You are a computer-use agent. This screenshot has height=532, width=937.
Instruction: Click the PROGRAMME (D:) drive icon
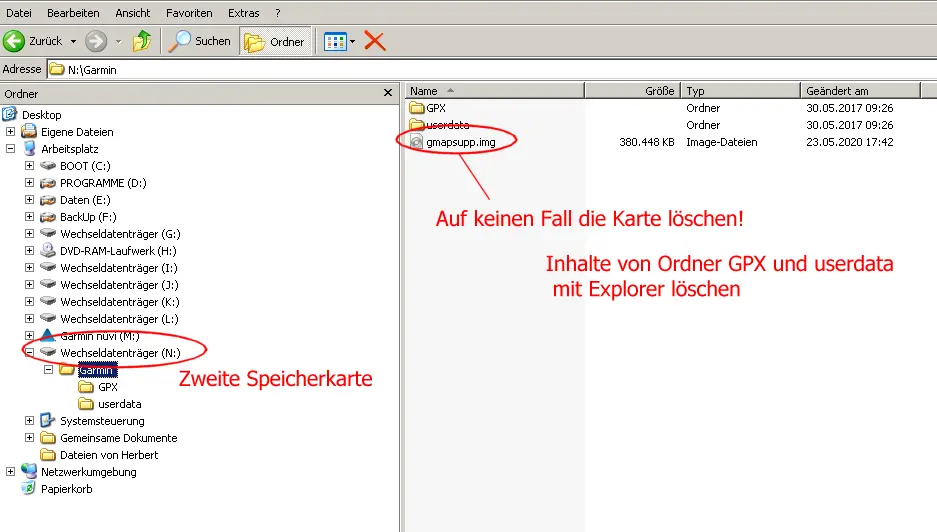pos(48,182)
